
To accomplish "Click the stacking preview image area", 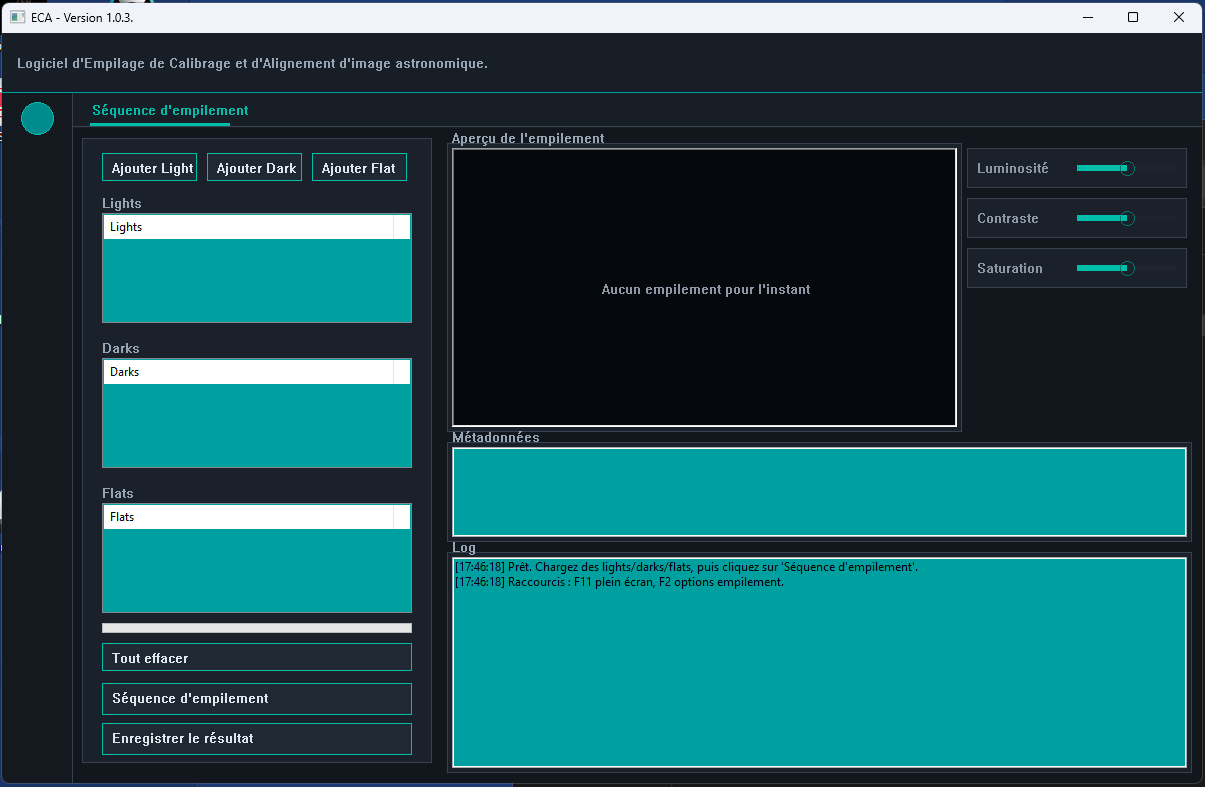I will tap(705, 288).
